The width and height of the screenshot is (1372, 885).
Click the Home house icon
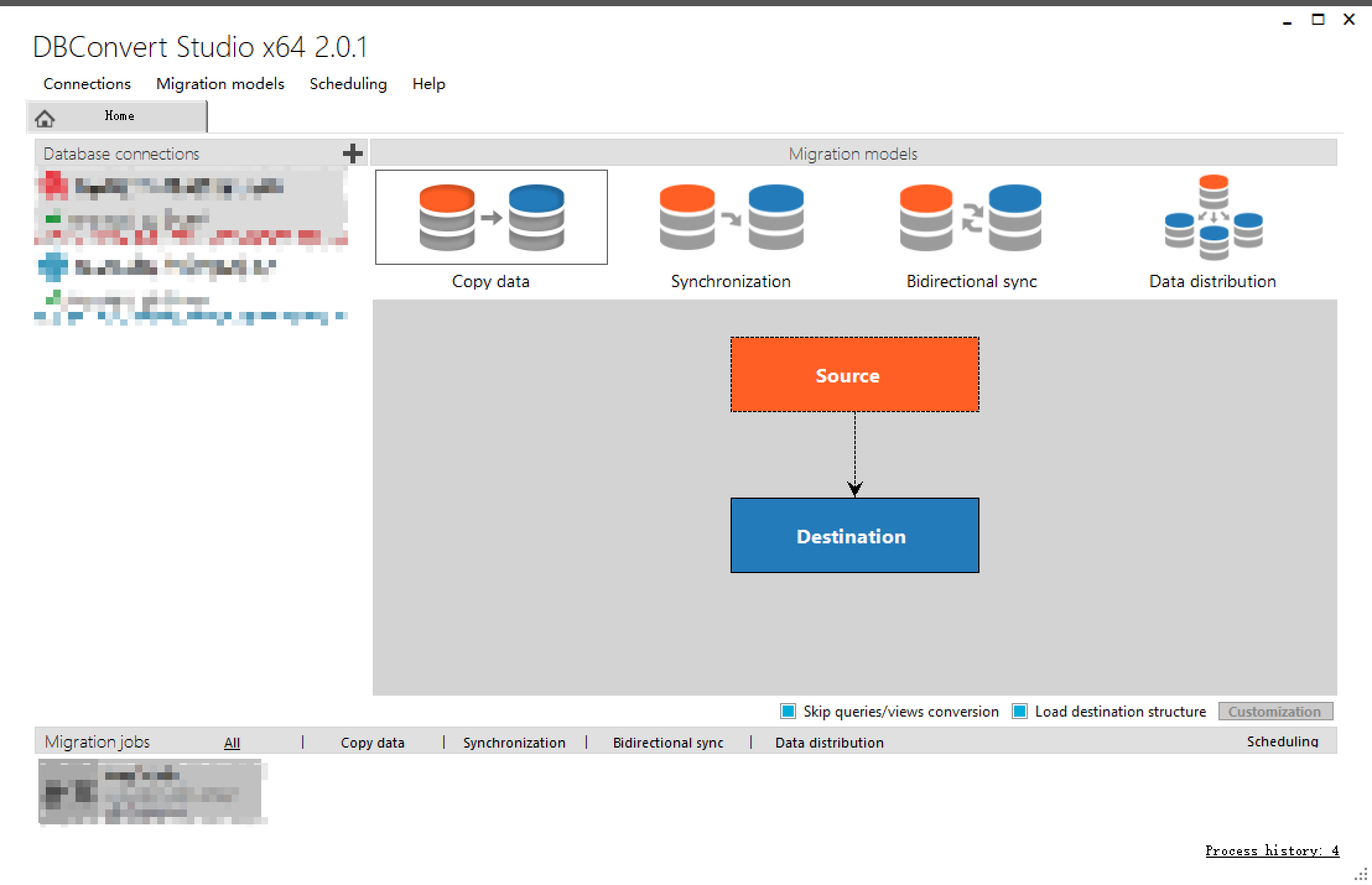pos(45,117)
